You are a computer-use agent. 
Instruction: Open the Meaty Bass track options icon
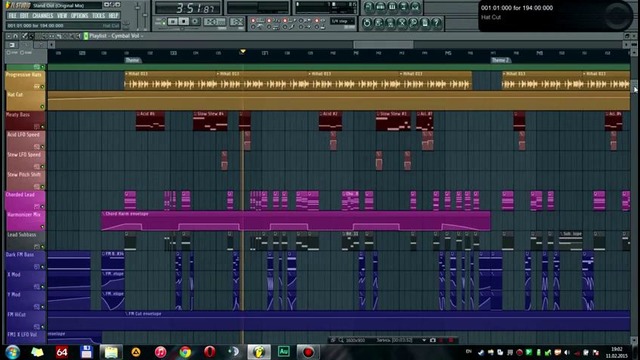(x=37, y=127)
